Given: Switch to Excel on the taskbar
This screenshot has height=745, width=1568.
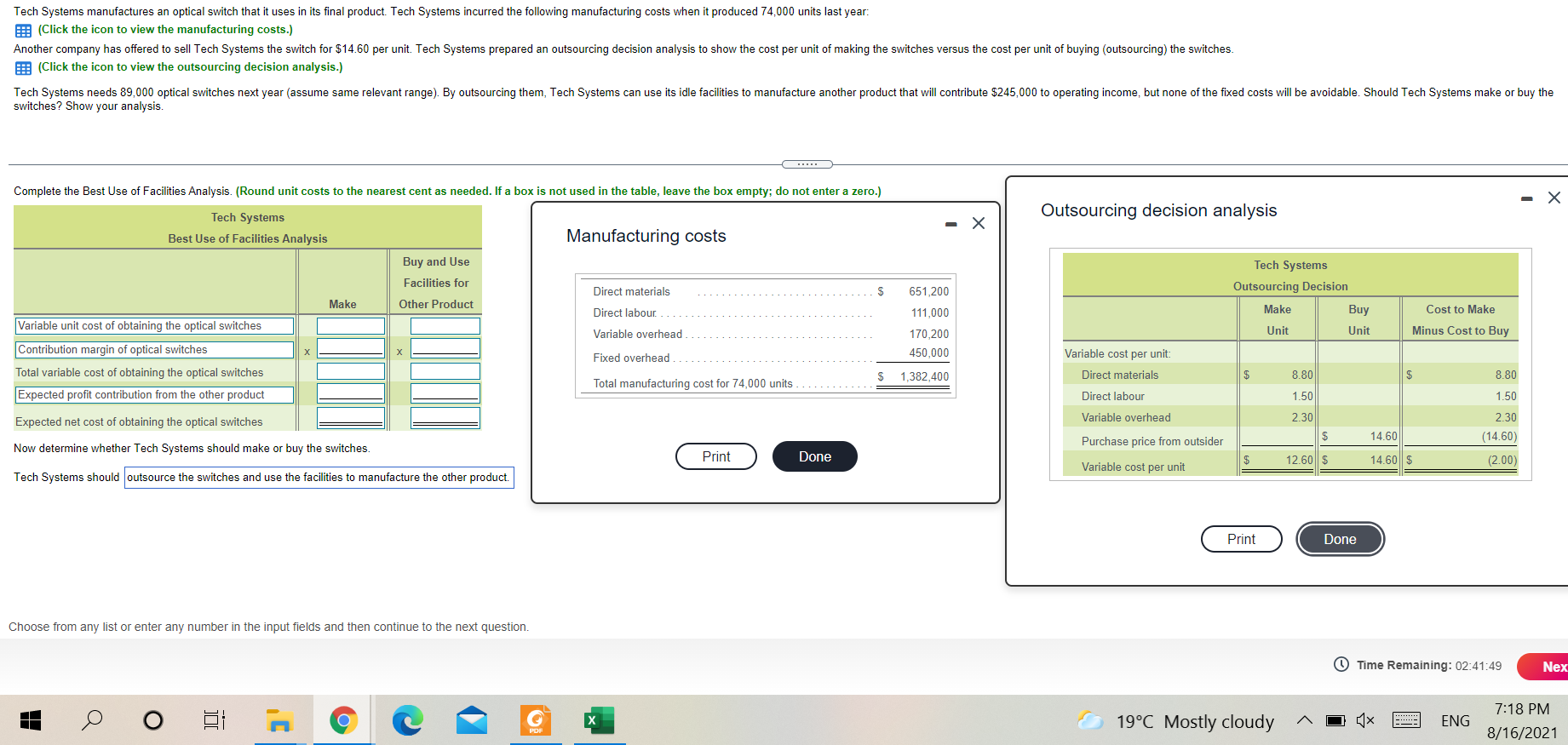Looking at the screenshot, I should pyautogui.click(x=600, y=720).
